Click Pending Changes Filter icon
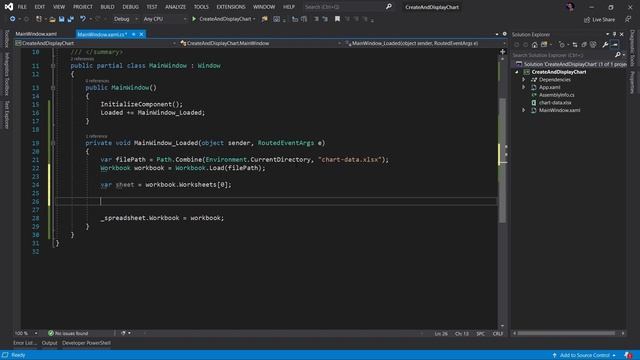The image size is (640, 360). (x=562, y=44)
